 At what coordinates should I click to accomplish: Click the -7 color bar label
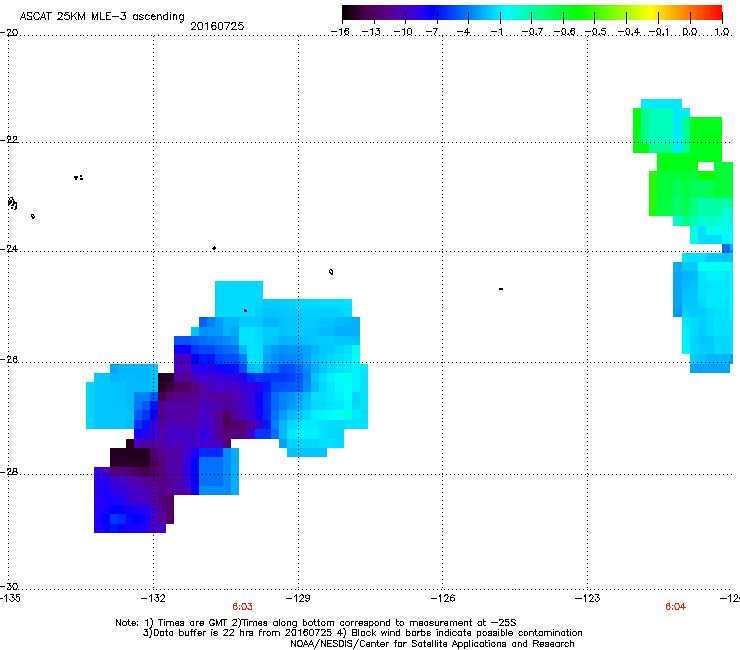(433, 32)
